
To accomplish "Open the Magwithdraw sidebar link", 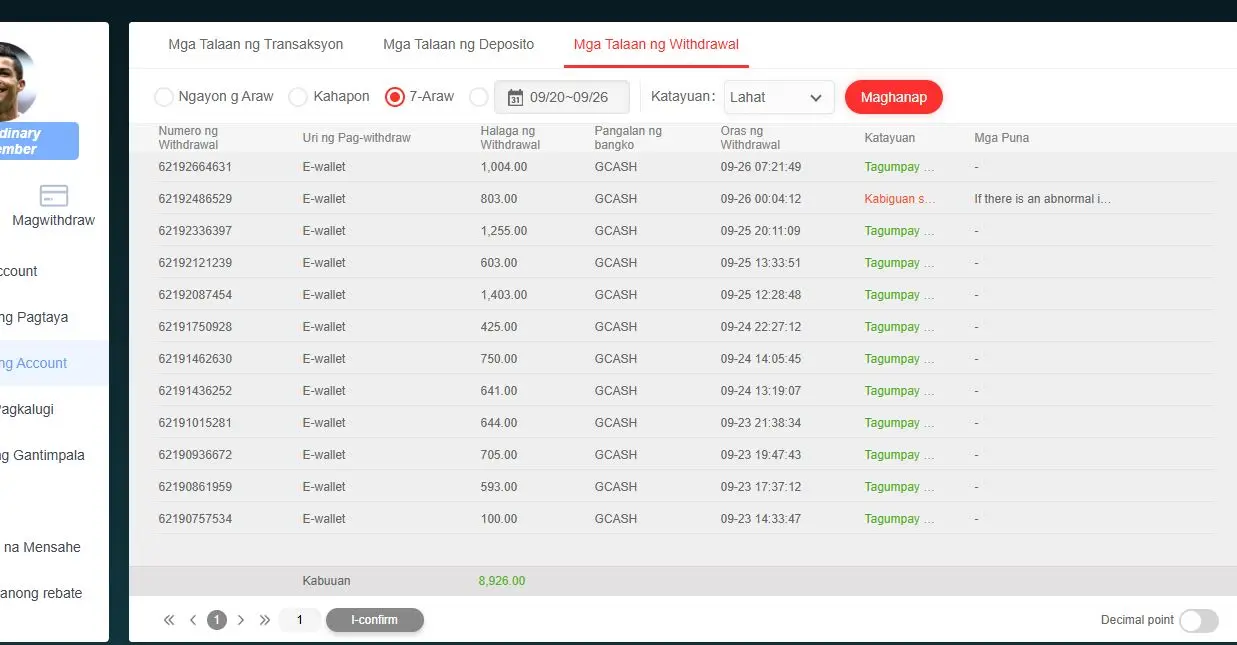I will (54, 220).
